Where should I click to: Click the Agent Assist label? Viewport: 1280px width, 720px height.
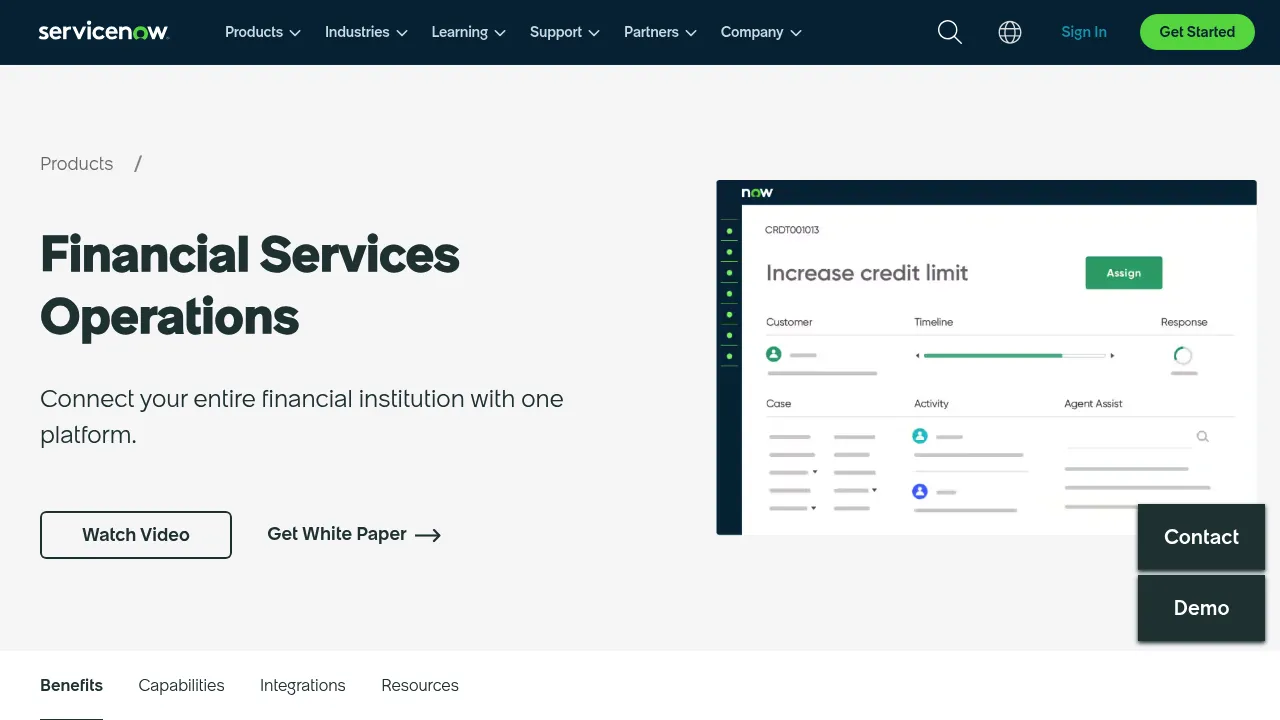pyautogui.click(x=1093, y=404)
